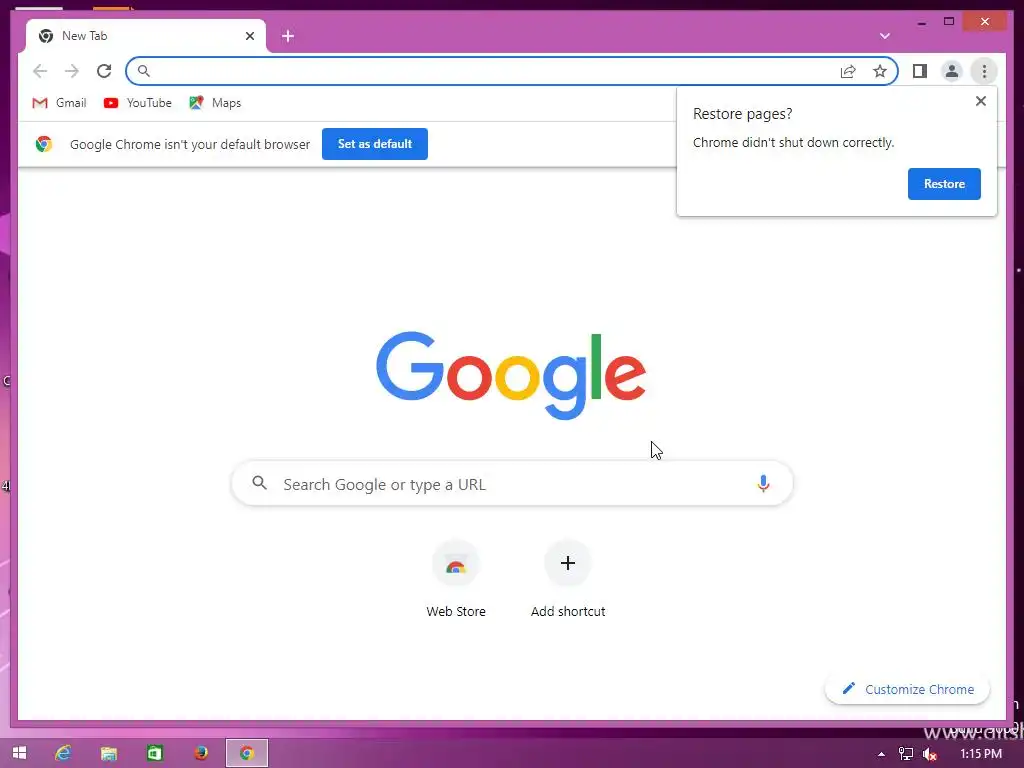Open the Windows Start button
The width and height of the screenshot is (1024, 768).
pyautogui.click(x=19, y=753)
